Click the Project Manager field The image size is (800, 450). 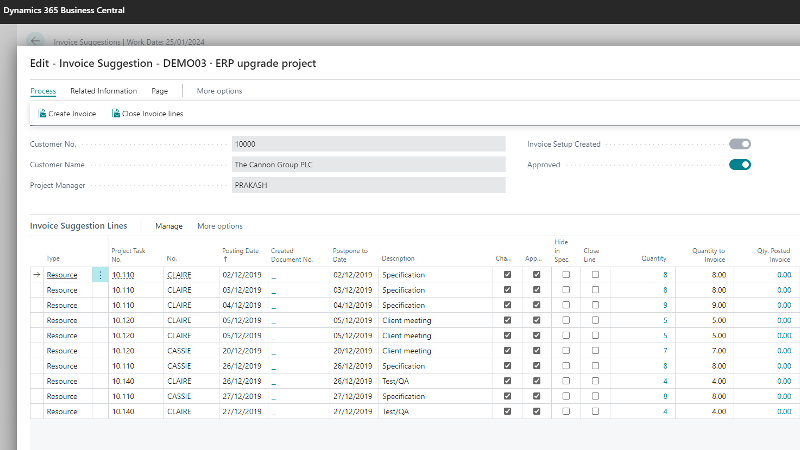tap(368, 185)
